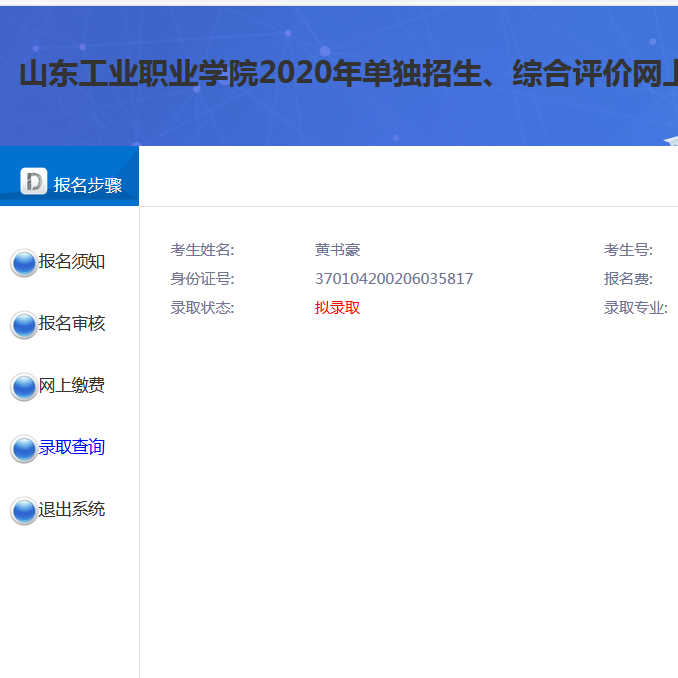
Task: Open the 报名审核 menu link
Action: (x=72, y=323)
